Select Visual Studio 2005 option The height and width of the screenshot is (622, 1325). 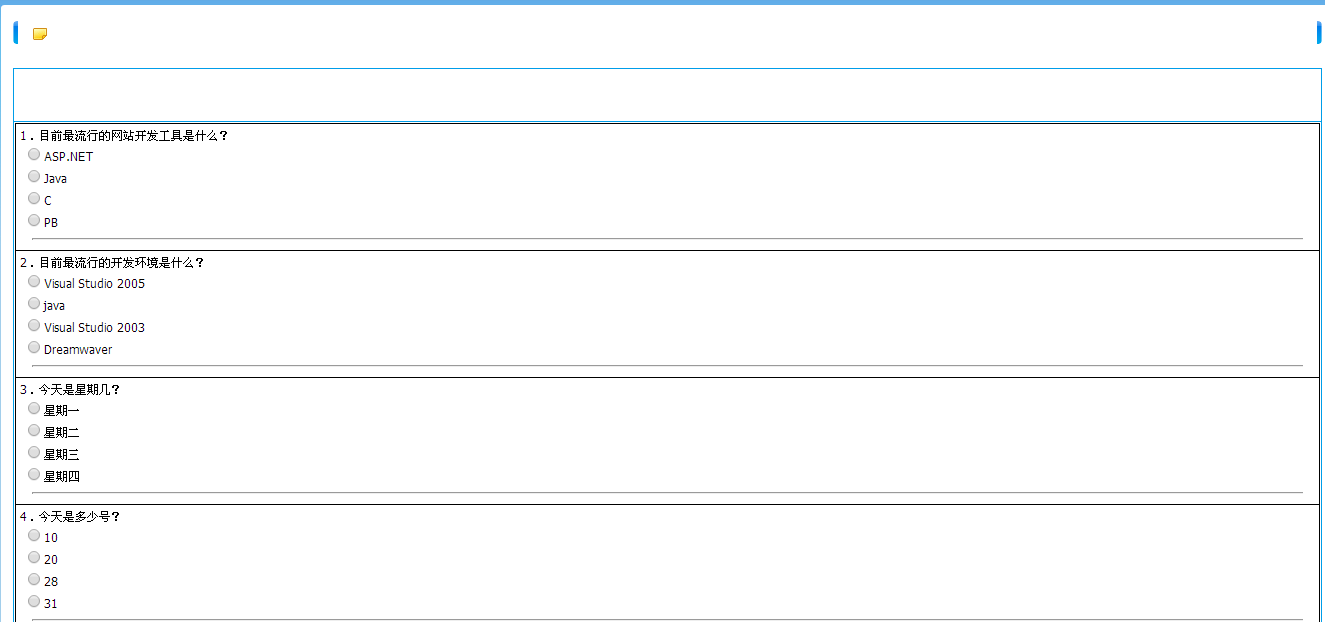coord(34,281)
